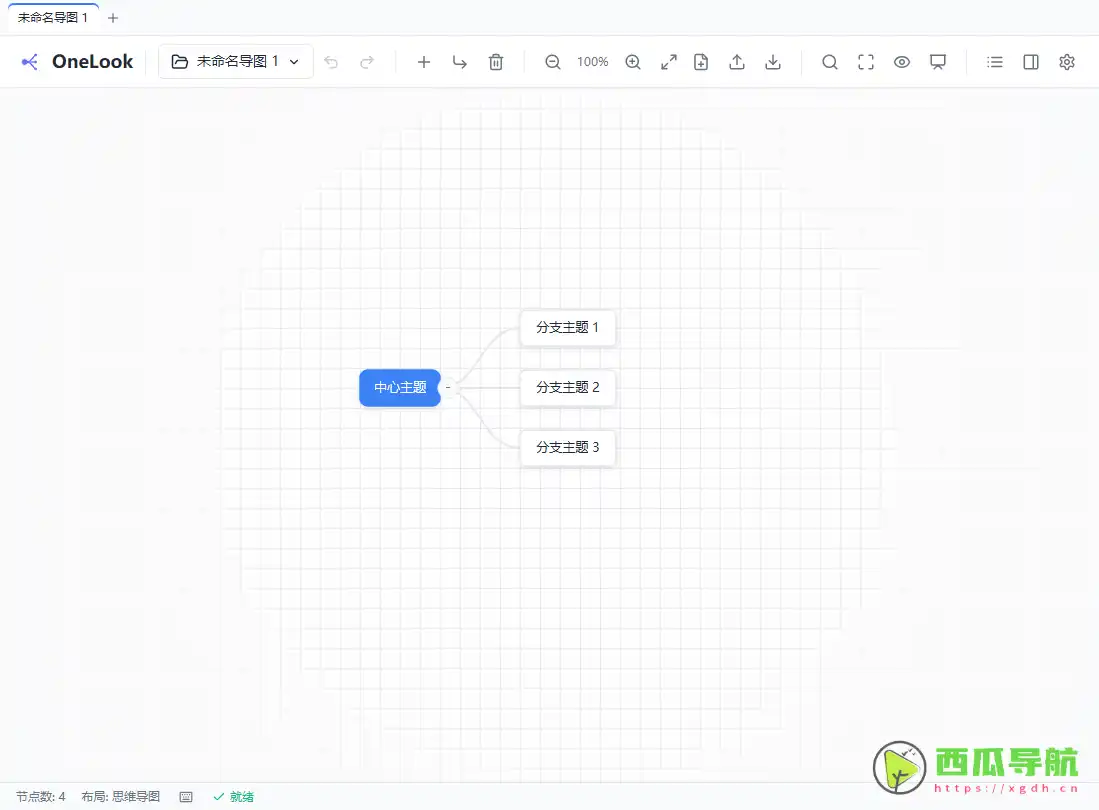Toggle fullscreen mode
This screenshot has height=810, width=1099.
point(866,61)
